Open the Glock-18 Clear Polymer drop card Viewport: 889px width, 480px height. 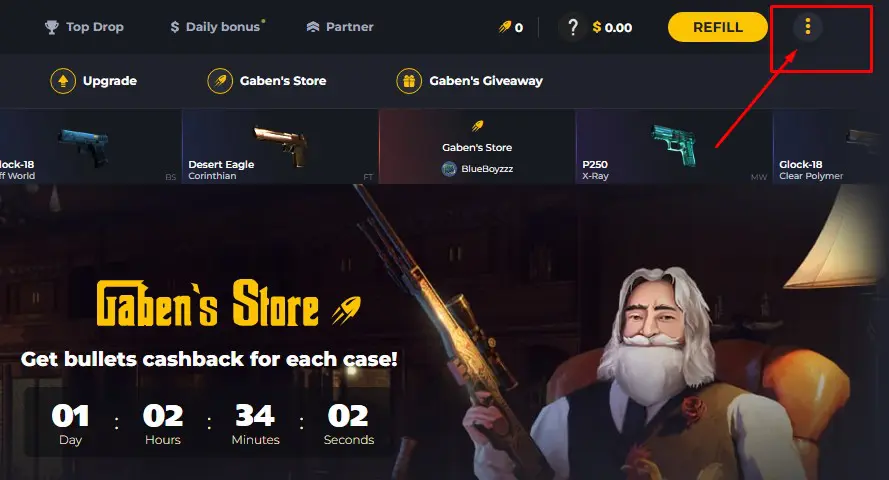(x=831, y=147)
